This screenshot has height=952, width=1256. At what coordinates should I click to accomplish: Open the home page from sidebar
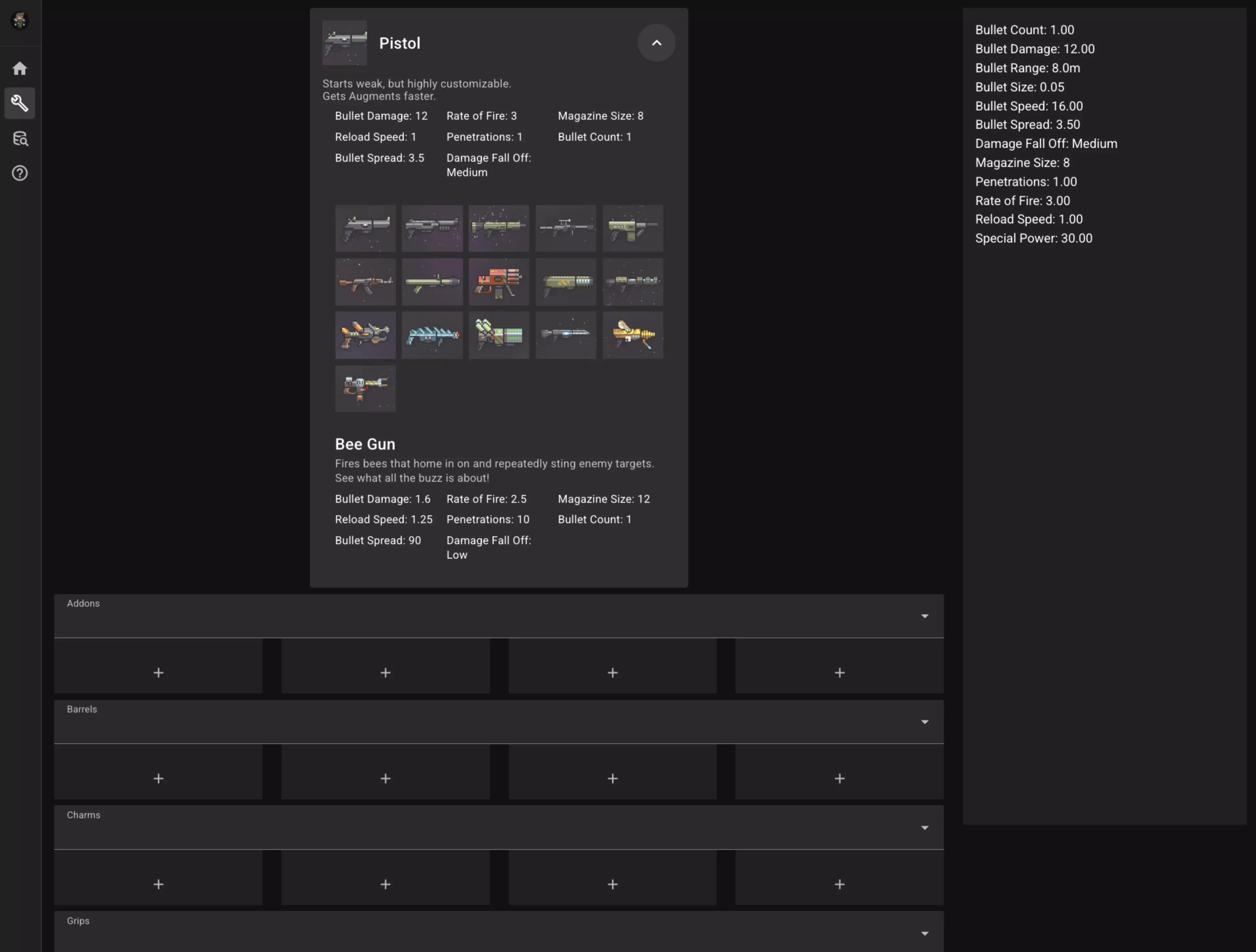pyautogui.click(x=20, y=69)
